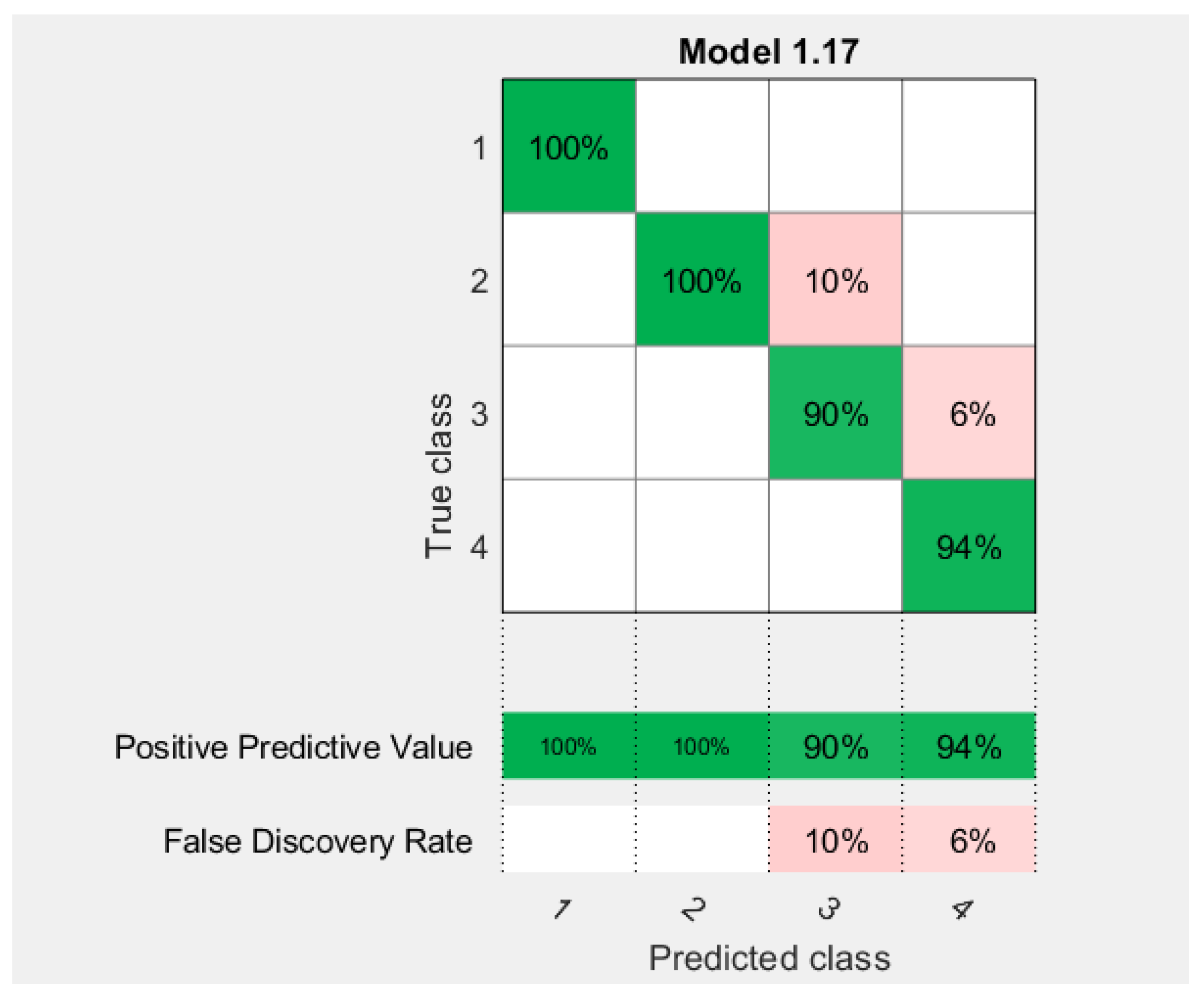Click the Predicted class axis label
This screenshot has height=996, width=1204.
click(769, 957)
